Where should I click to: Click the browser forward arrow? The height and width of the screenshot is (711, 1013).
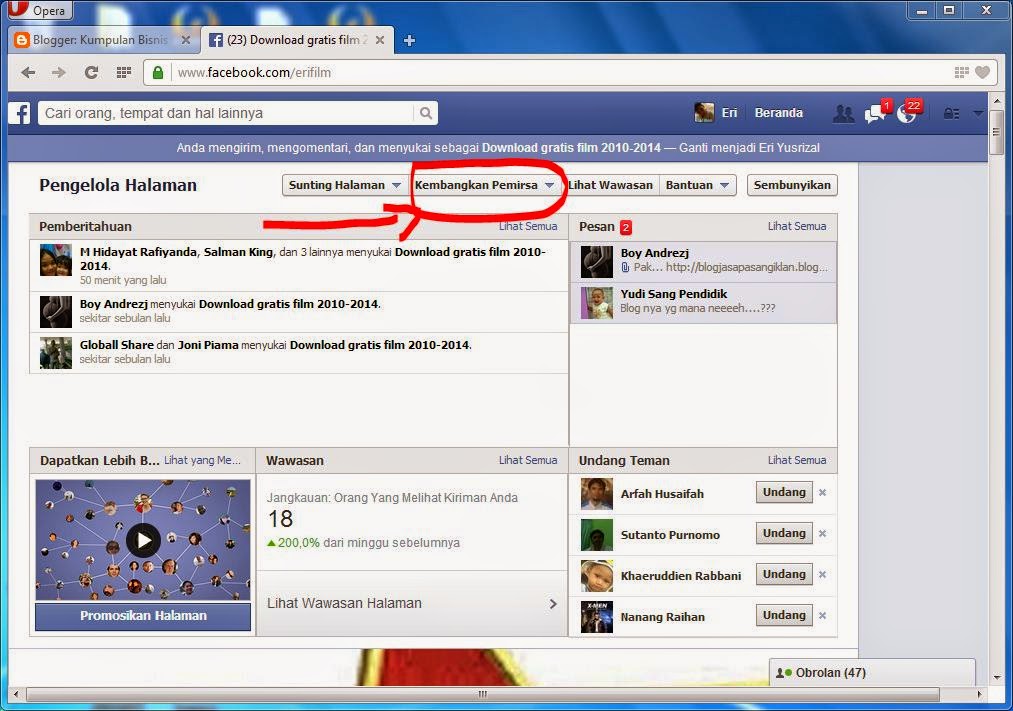59,72
